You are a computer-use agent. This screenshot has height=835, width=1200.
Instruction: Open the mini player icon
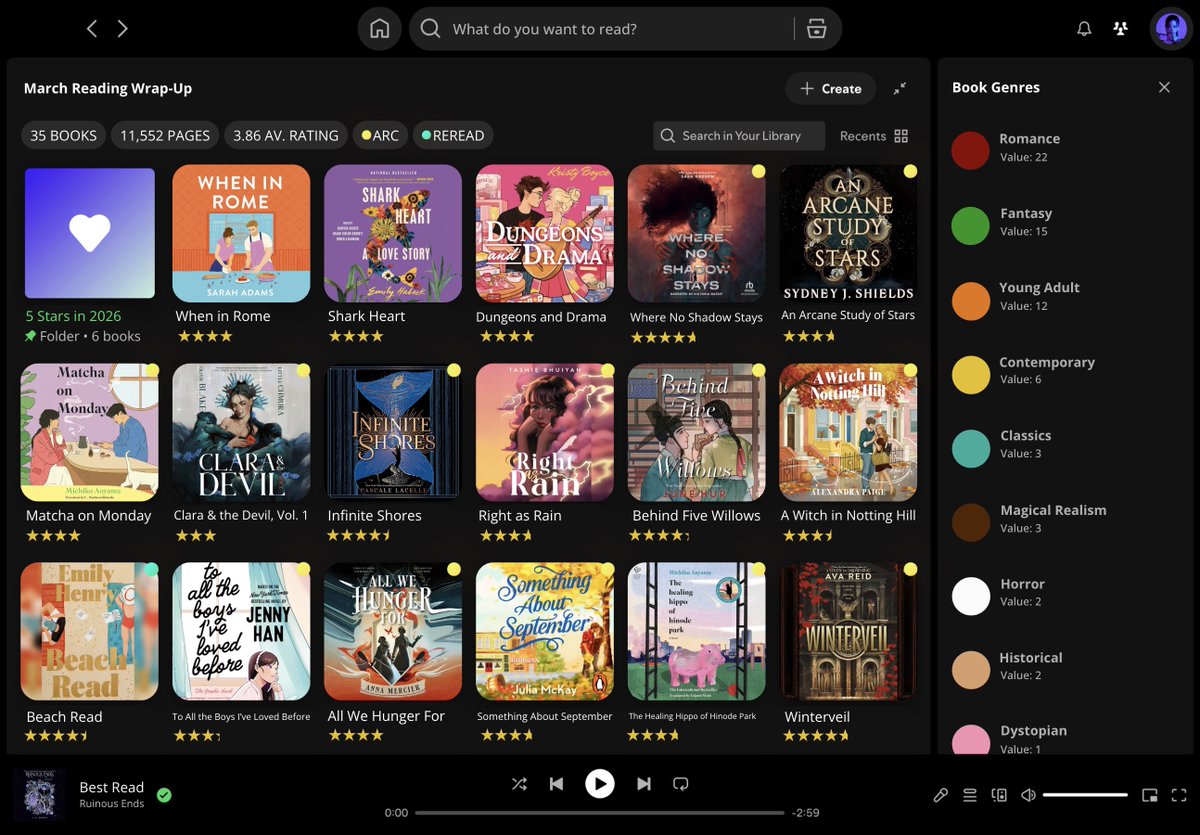[x=1150, y=795]
